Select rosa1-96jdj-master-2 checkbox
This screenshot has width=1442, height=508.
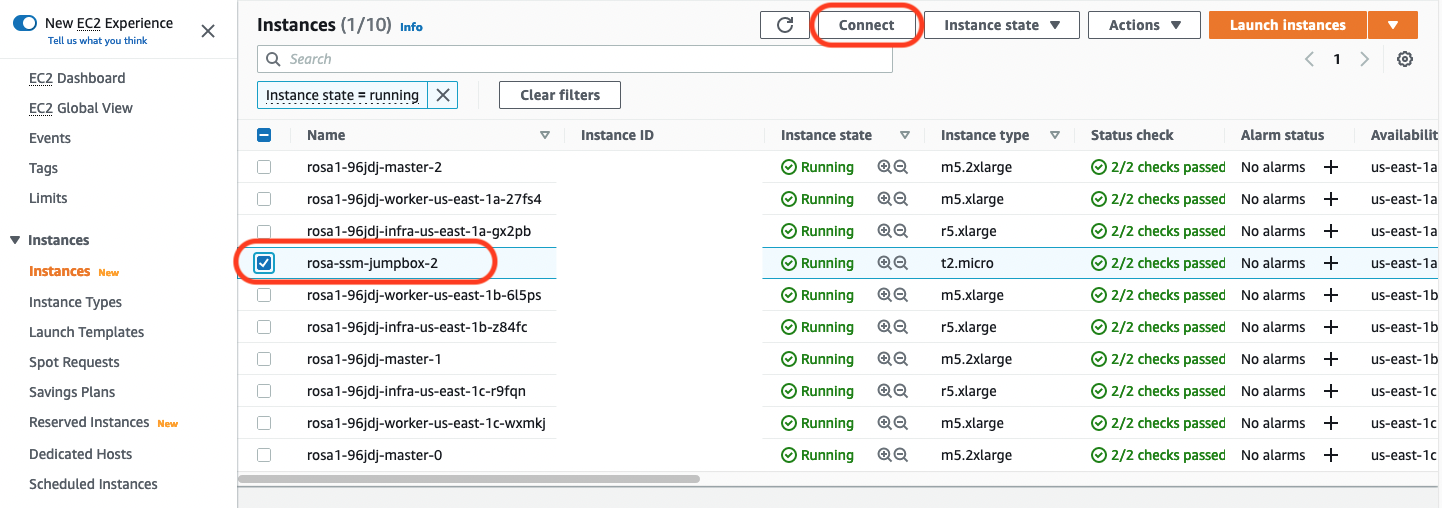point(264,167)
